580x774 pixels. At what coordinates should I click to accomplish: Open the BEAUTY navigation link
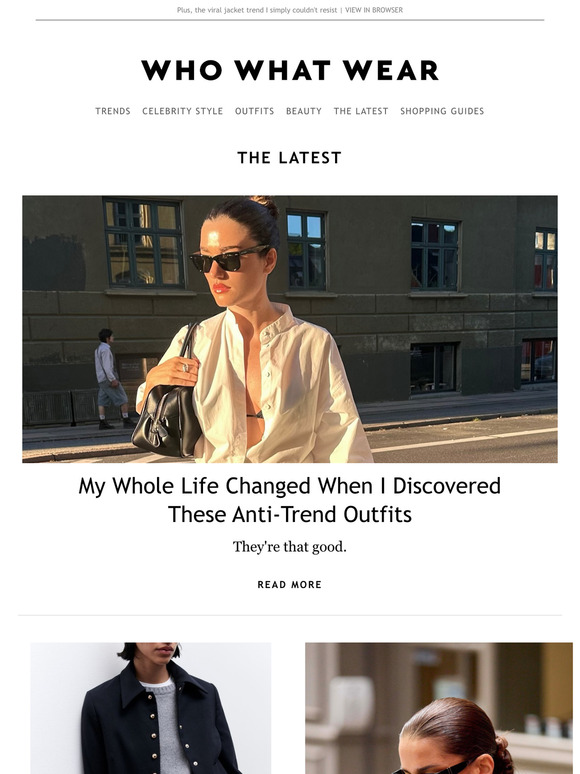coord(304,111)
